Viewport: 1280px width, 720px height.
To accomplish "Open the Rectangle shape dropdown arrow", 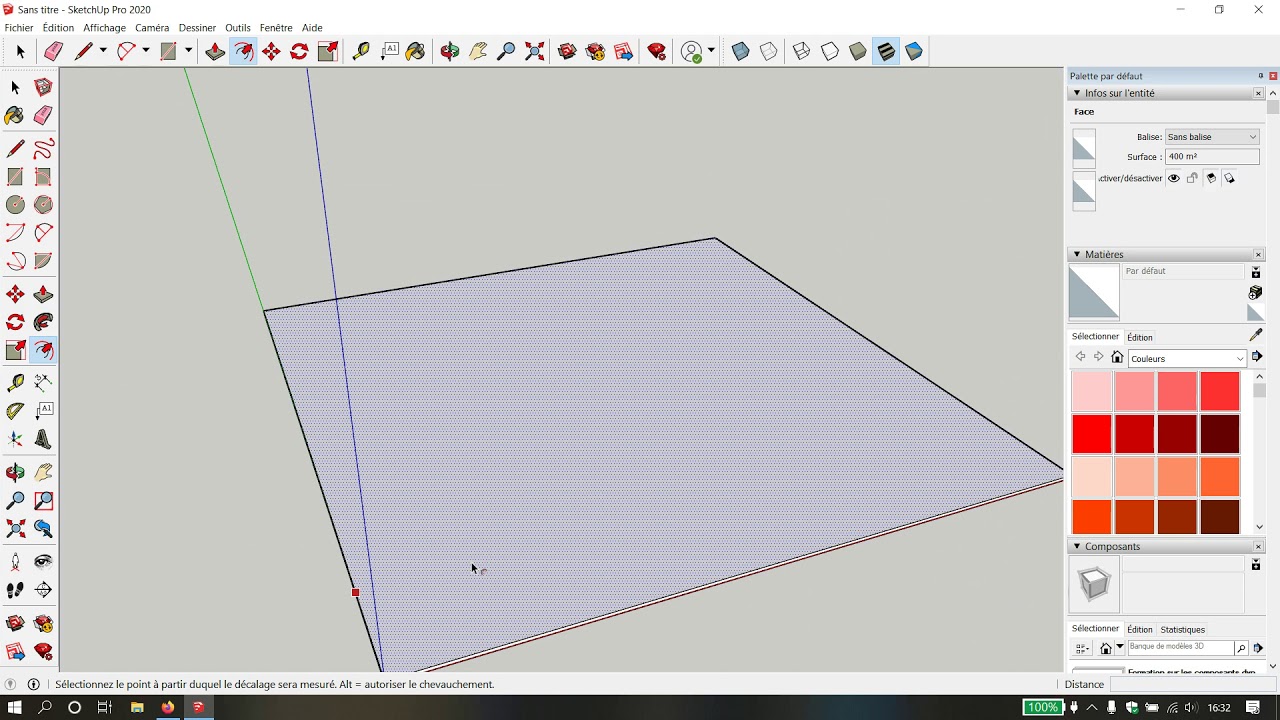I will pyautogui.click(x=188, y=51).
